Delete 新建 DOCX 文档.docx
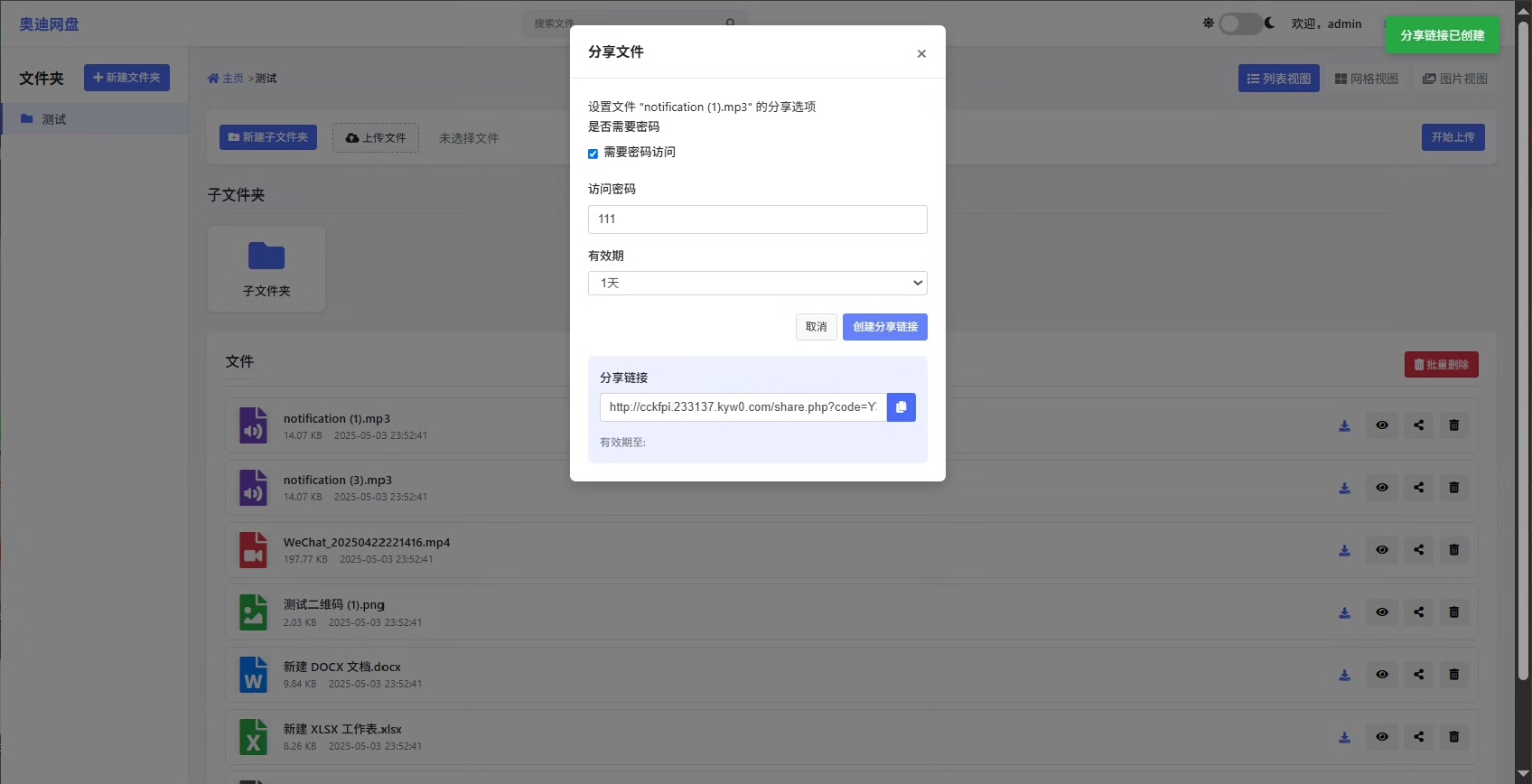Image resolution: width=1532 pixels, height=784 pixels. pyautogui.click(x=1454, y=675)
